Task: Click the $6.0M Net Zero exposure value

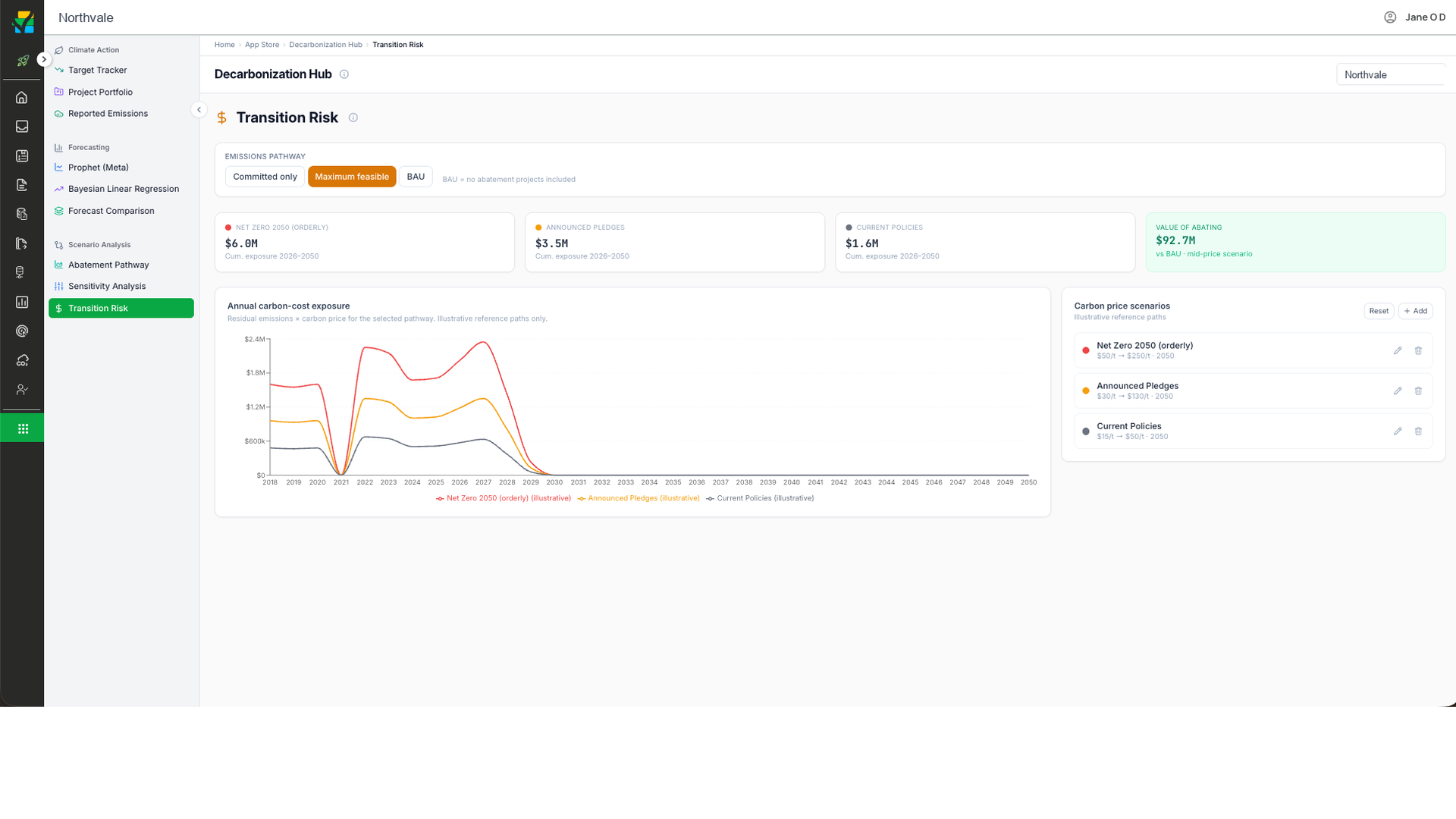Action: click(241, 243)
